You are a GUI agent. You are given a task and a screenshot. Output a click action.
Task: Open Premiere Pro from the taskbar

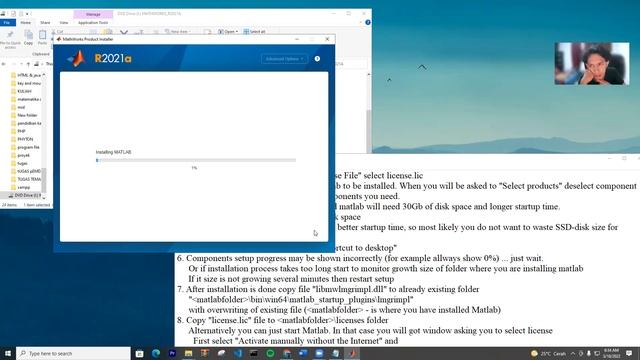[x=172, y=353]
